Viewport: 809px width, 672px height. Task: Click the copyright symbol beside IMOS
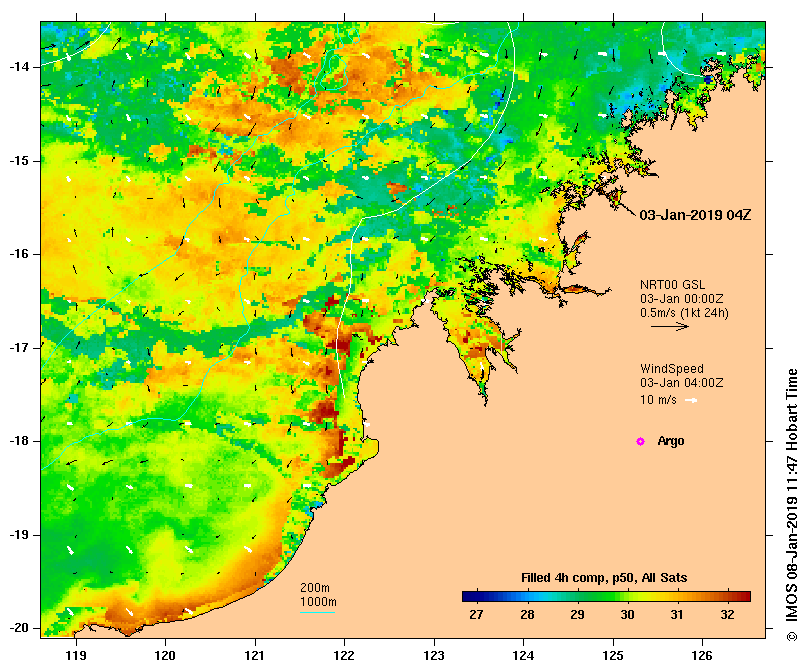tap(792, 636)
